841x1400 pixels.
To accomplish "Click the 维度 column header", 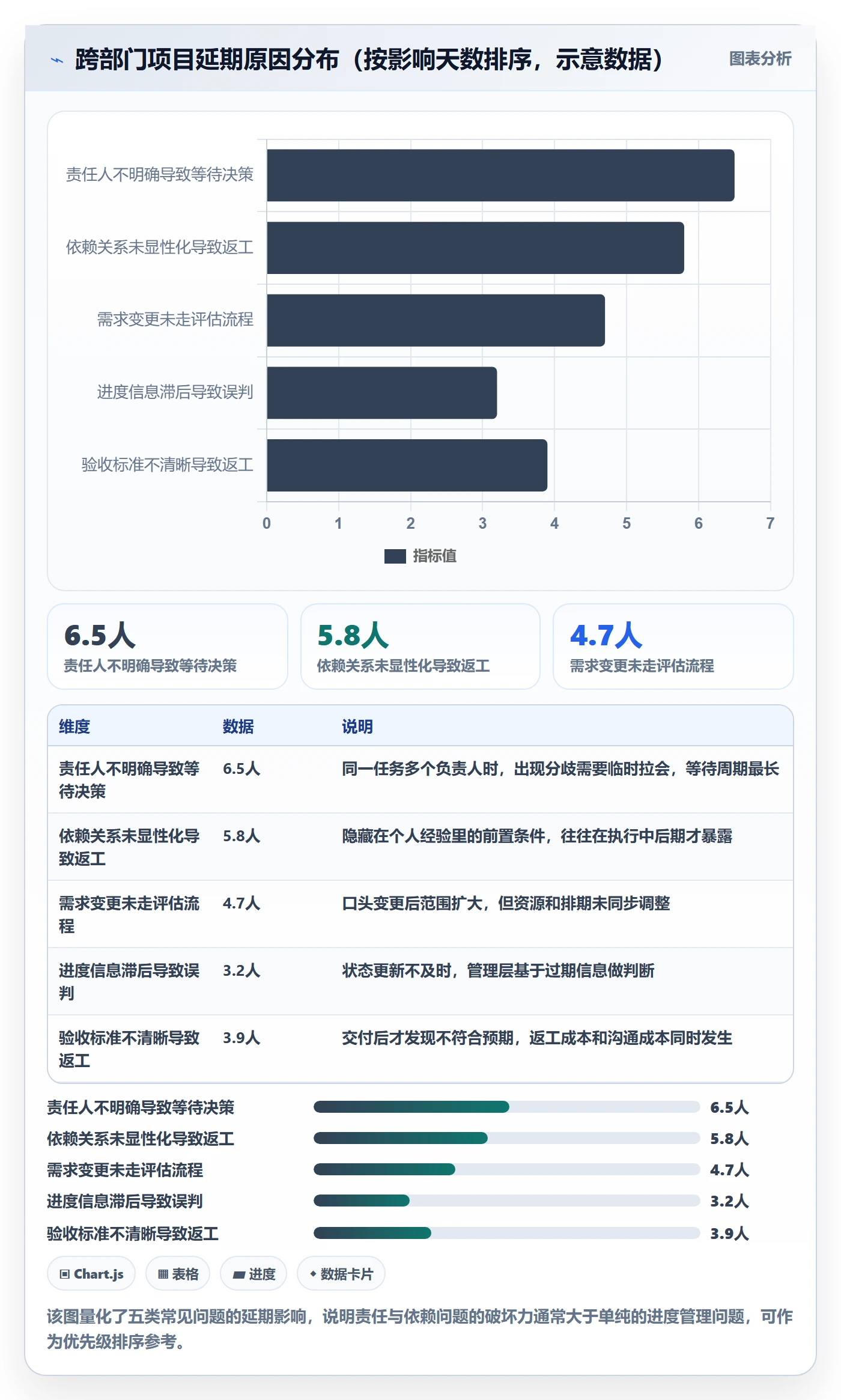I will tap(74, 726).
